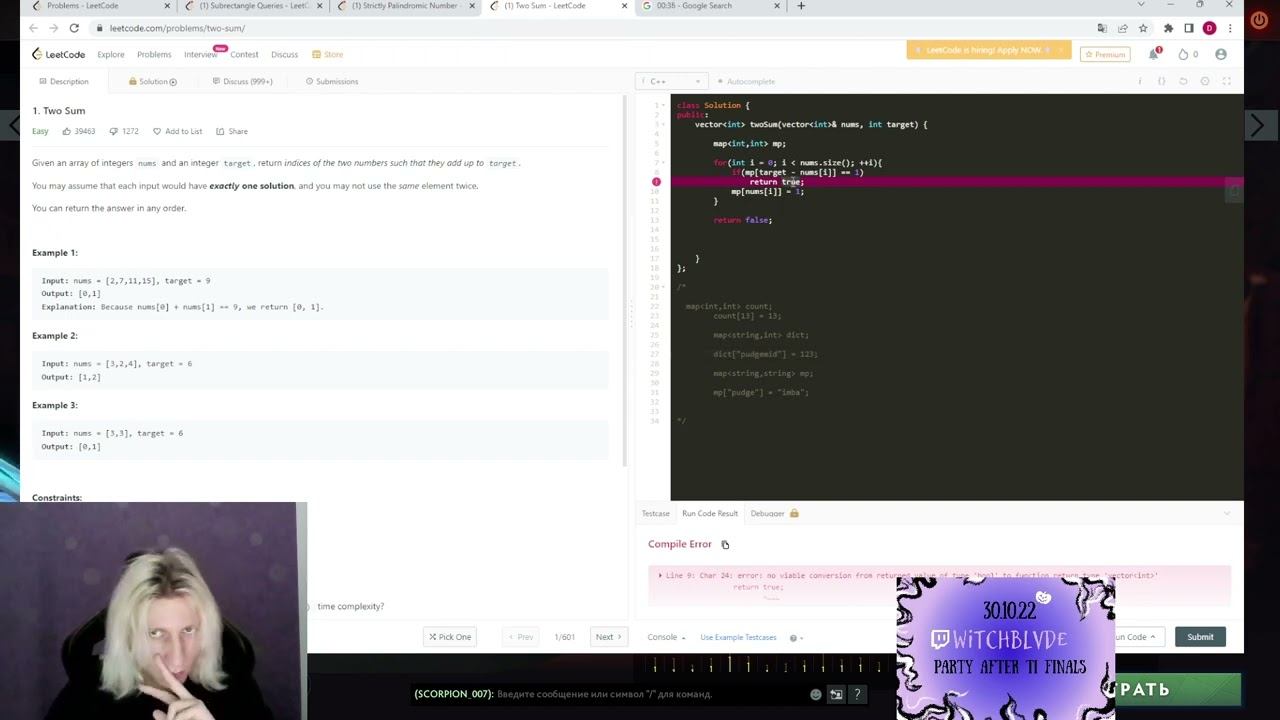The image size is (1280, 720).
Task: Open the browser side panel icon
Action: click(x=1188, y=28)
